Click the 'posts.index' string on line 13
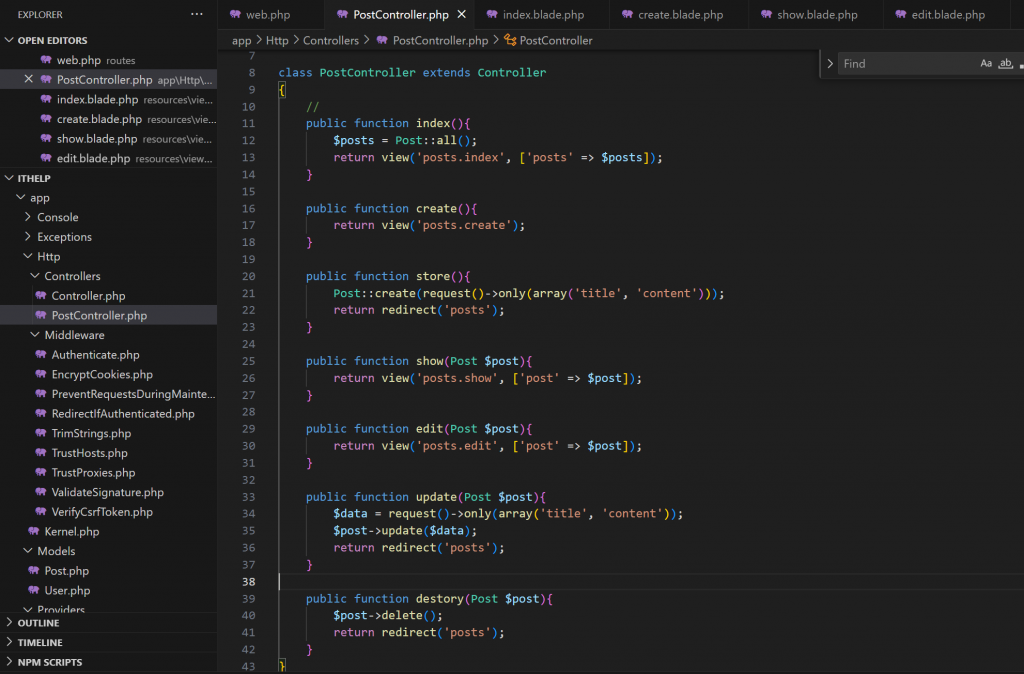1024x674 pixels. click(460, 157)
